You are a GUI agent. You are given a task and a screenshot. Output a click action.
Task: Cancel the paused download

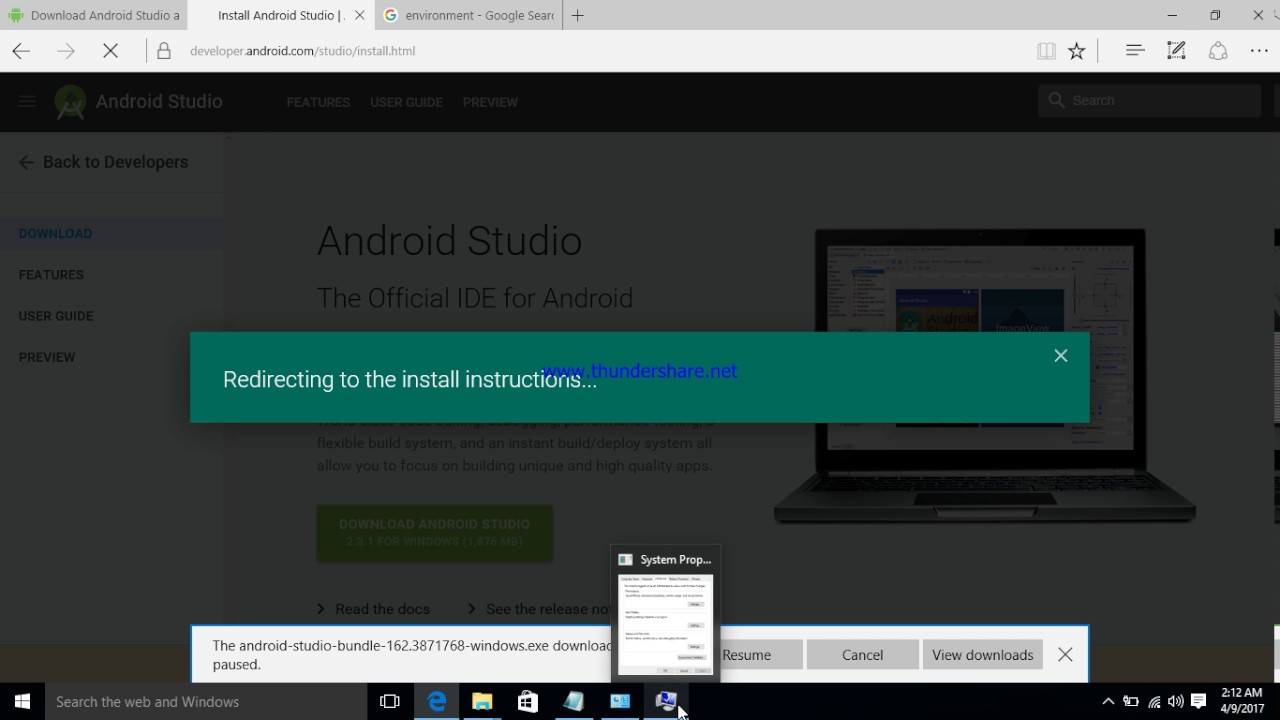pyautogui.click(x=862, y=655)
